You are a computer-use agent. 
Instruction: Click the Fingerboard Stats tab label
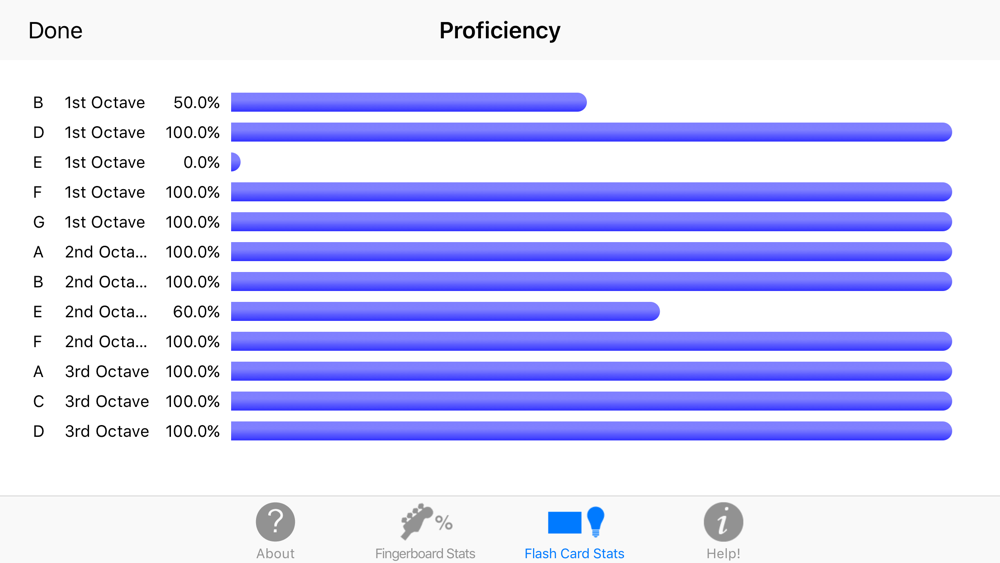coord(425,553)
